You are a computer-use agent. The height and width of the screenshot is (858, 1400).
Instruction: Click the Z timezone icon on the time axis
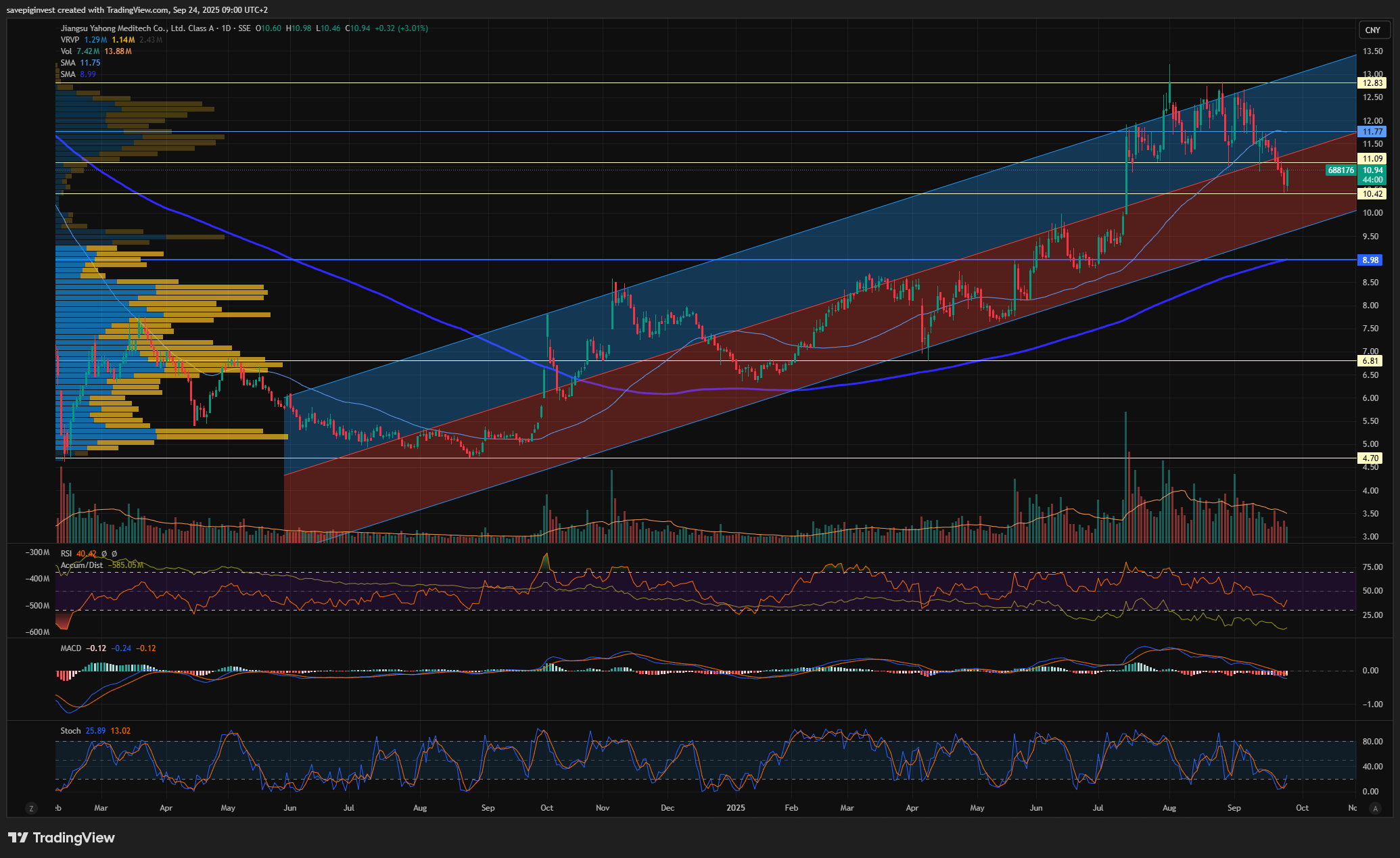click(x=30, y=808)
